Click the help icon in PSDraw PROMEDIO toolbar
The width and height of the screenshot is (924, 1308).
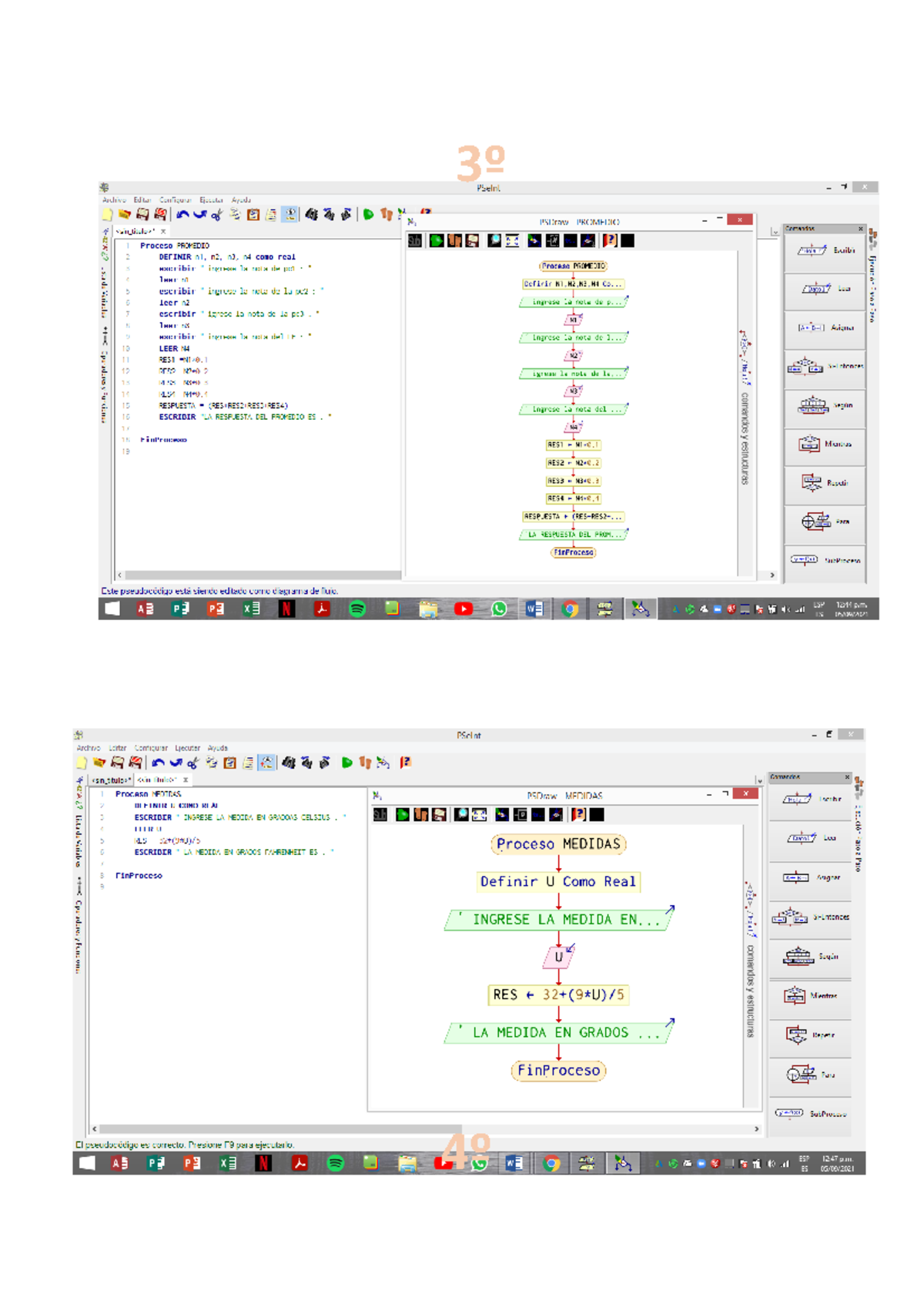pos(609,241)
